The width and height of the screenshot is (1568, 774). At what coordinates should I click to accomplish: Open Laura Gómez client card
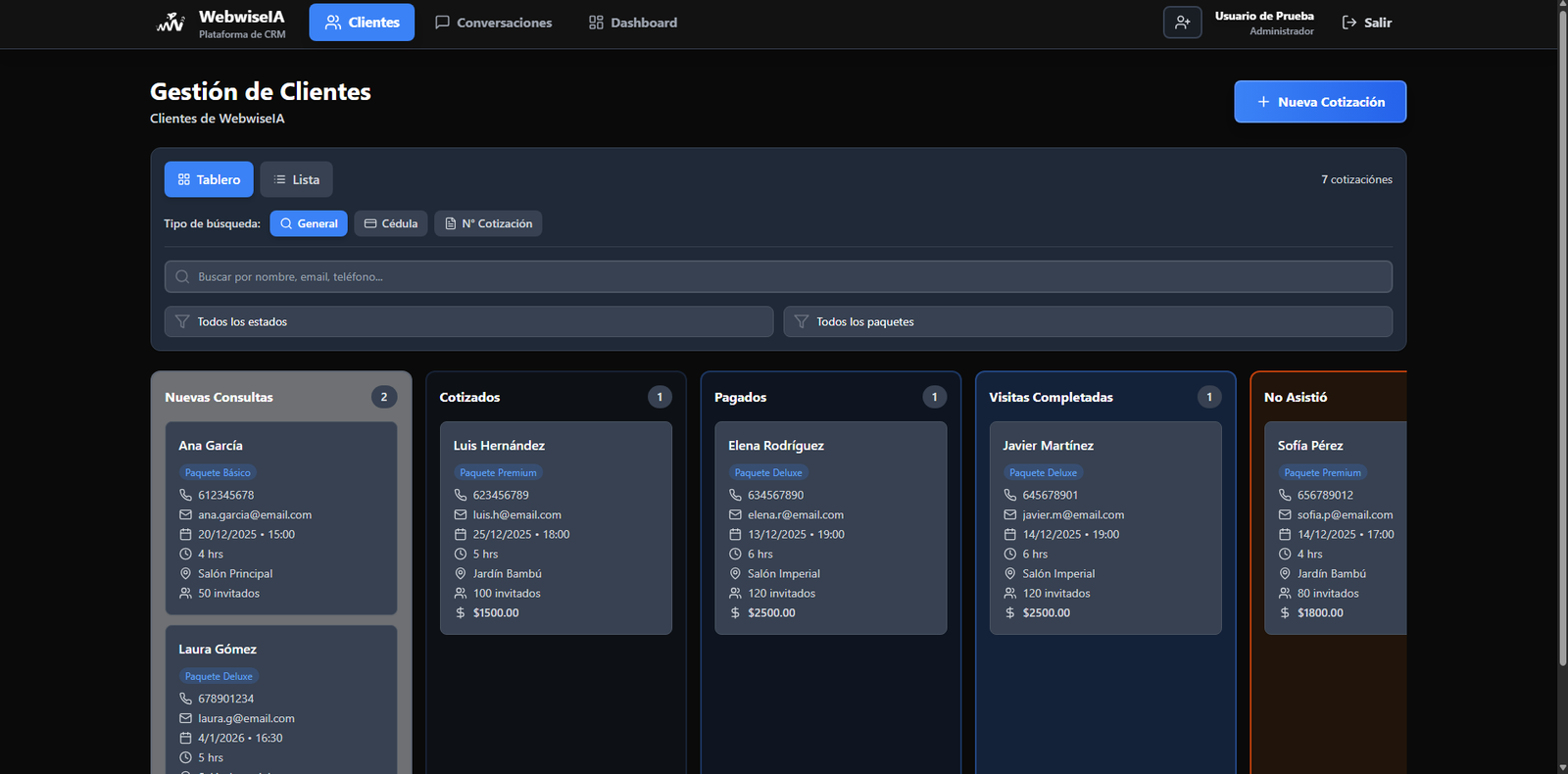click(281, 700)
